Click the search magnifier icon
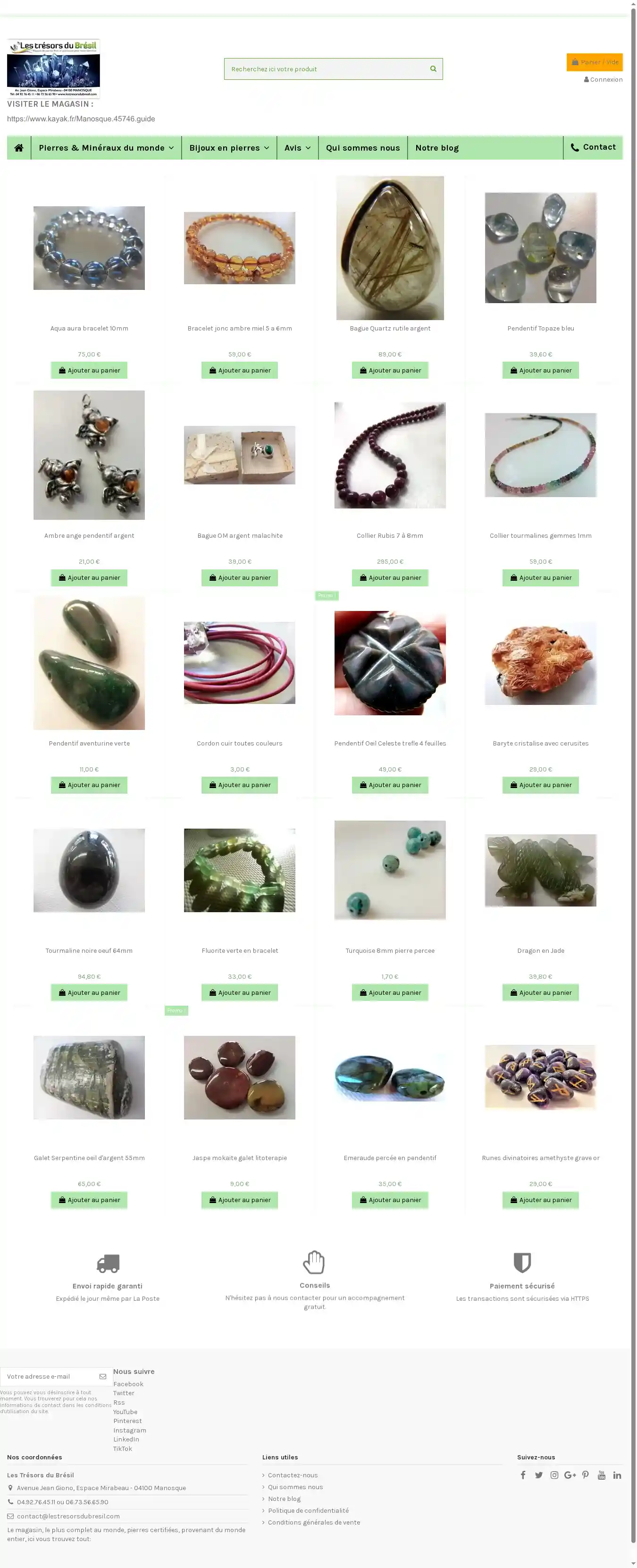Viewport: 637px width, 1568px height. click(x=433, y=69)
